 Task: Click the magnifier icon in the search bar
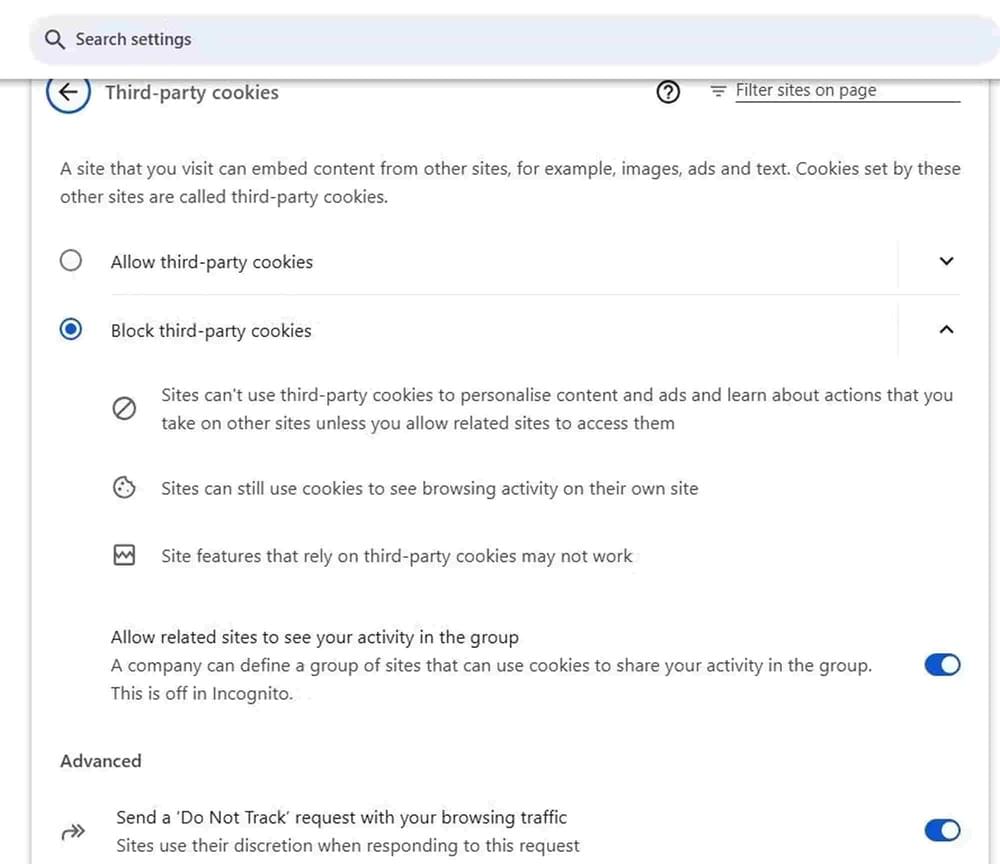pyautogui.click(x=55, y=40)
